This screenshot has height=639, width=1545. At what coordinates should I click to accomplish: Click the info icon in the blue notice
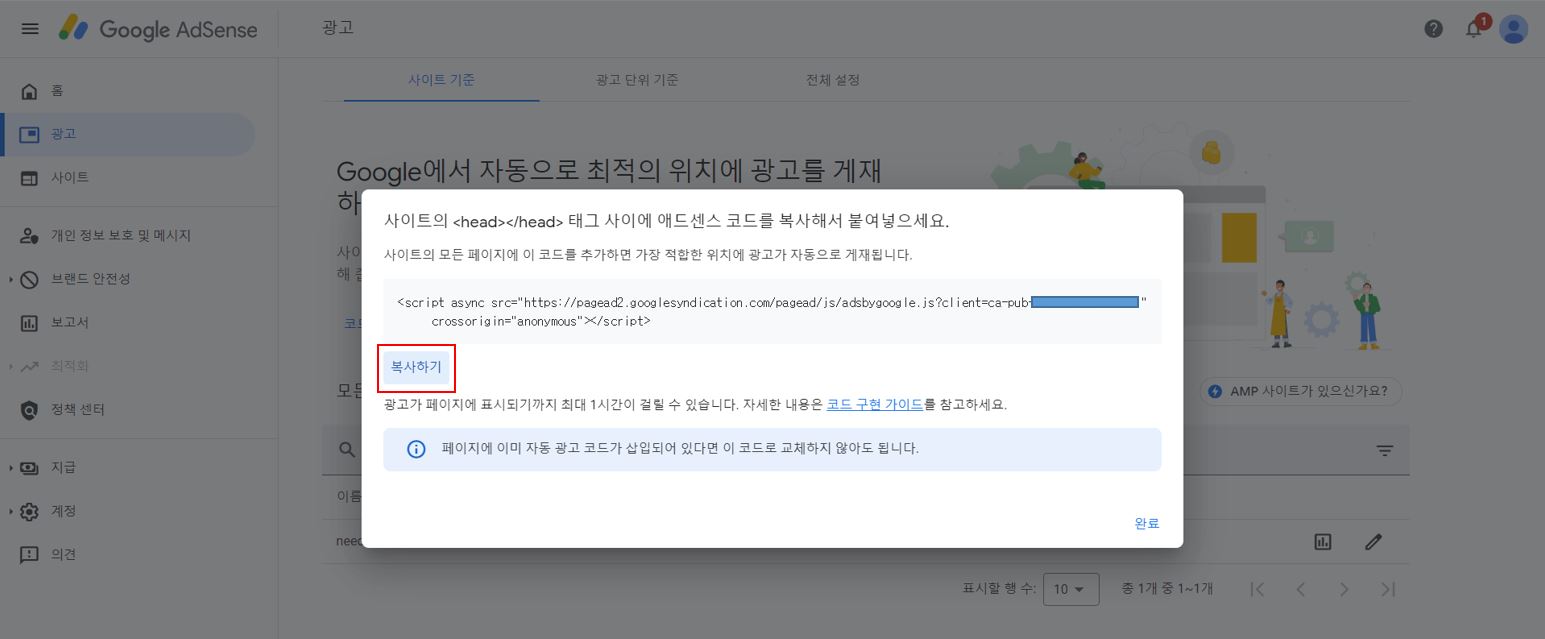coord(416,449)
